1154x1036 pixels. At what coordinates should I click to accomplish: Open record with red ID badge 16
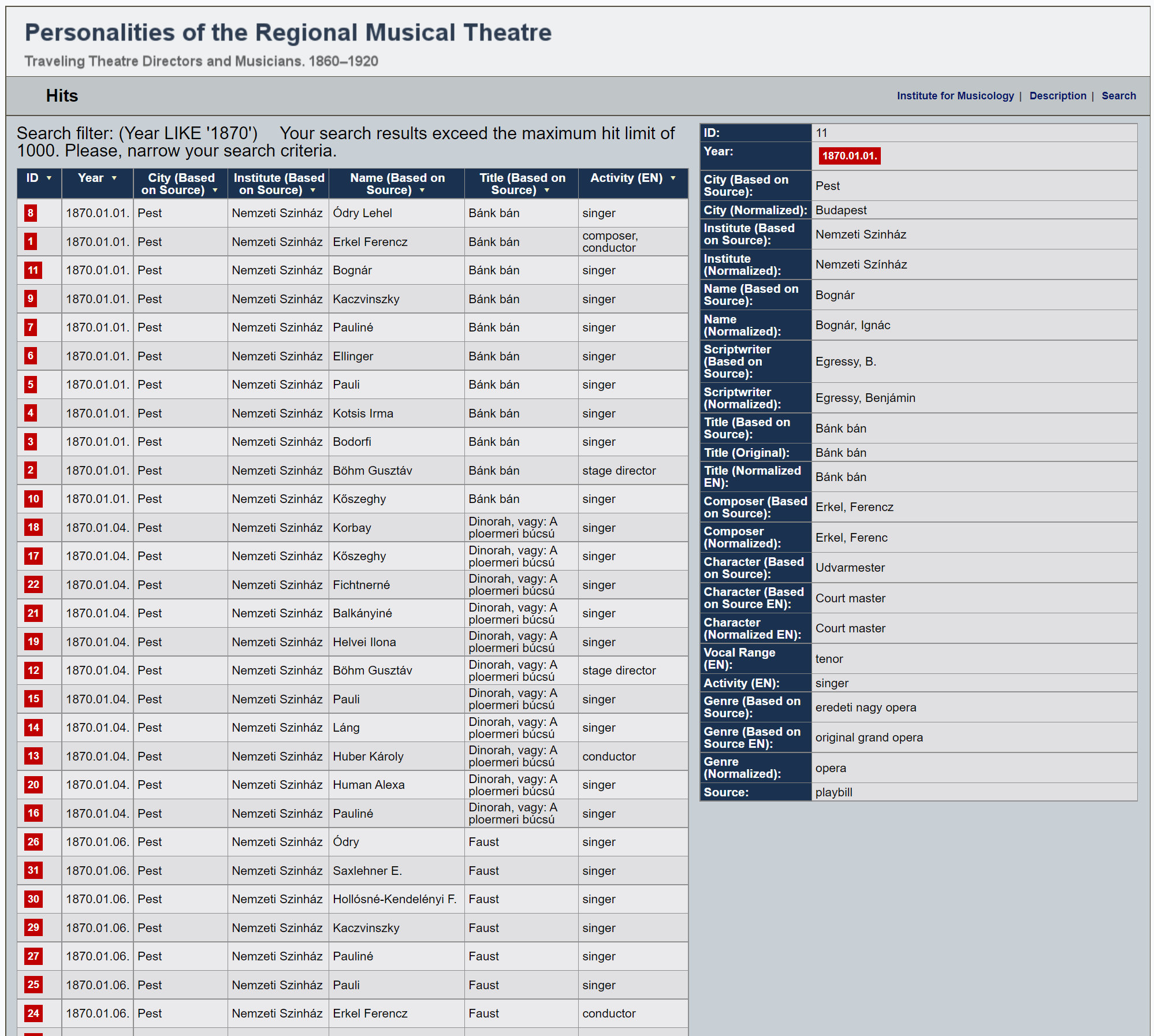coord(33,813)
